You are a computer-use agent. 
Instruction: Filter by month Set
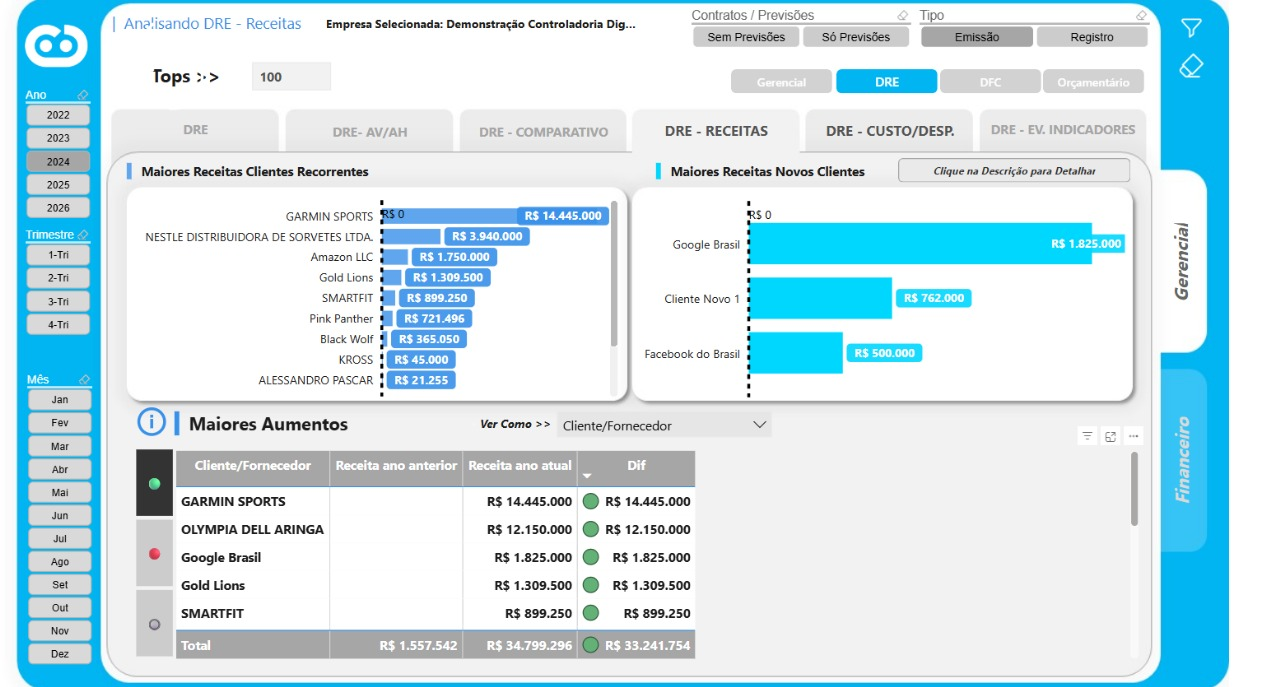click(x=60, y=584)
